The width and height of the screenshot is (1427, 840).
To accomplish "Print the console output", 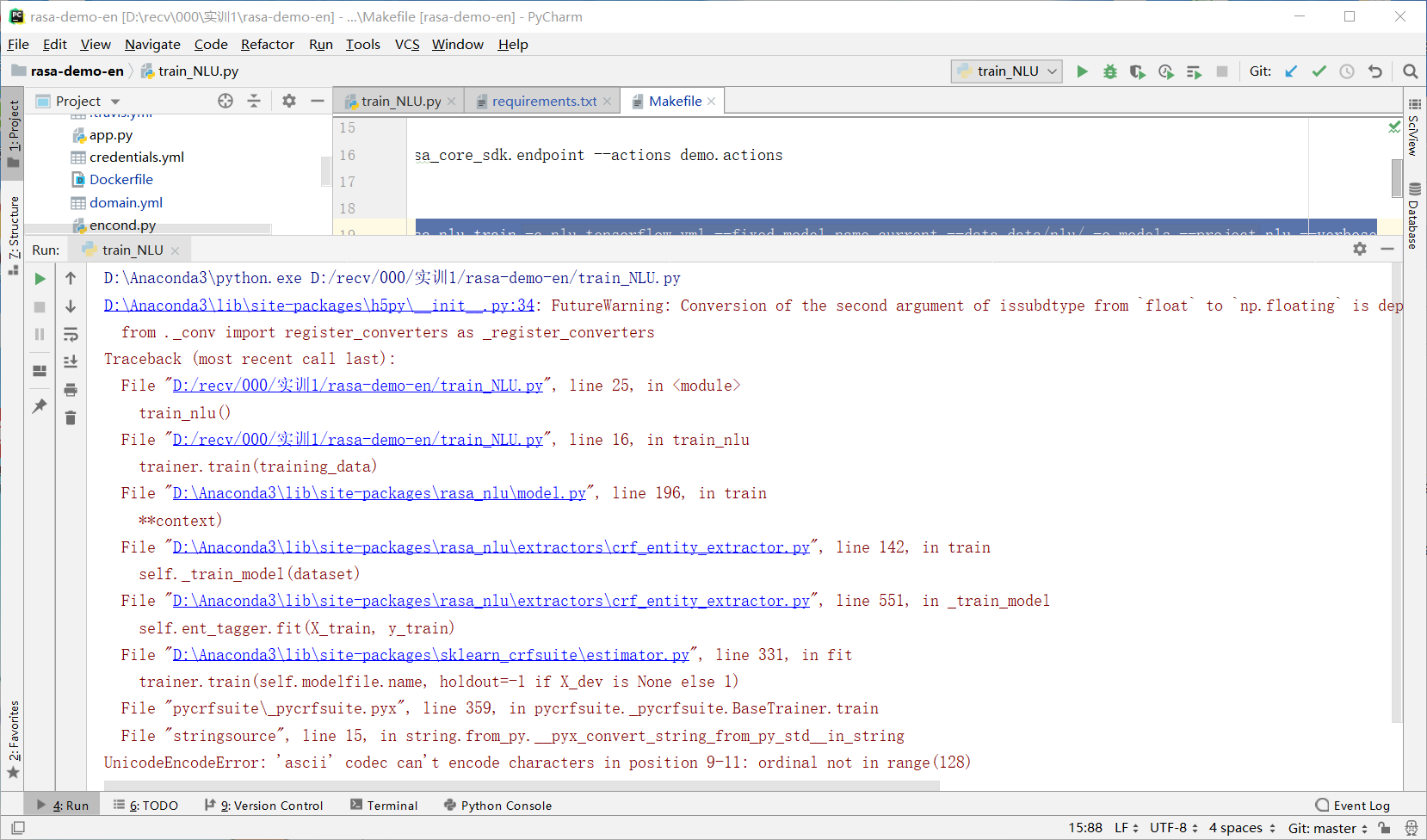I will [71, 390].
